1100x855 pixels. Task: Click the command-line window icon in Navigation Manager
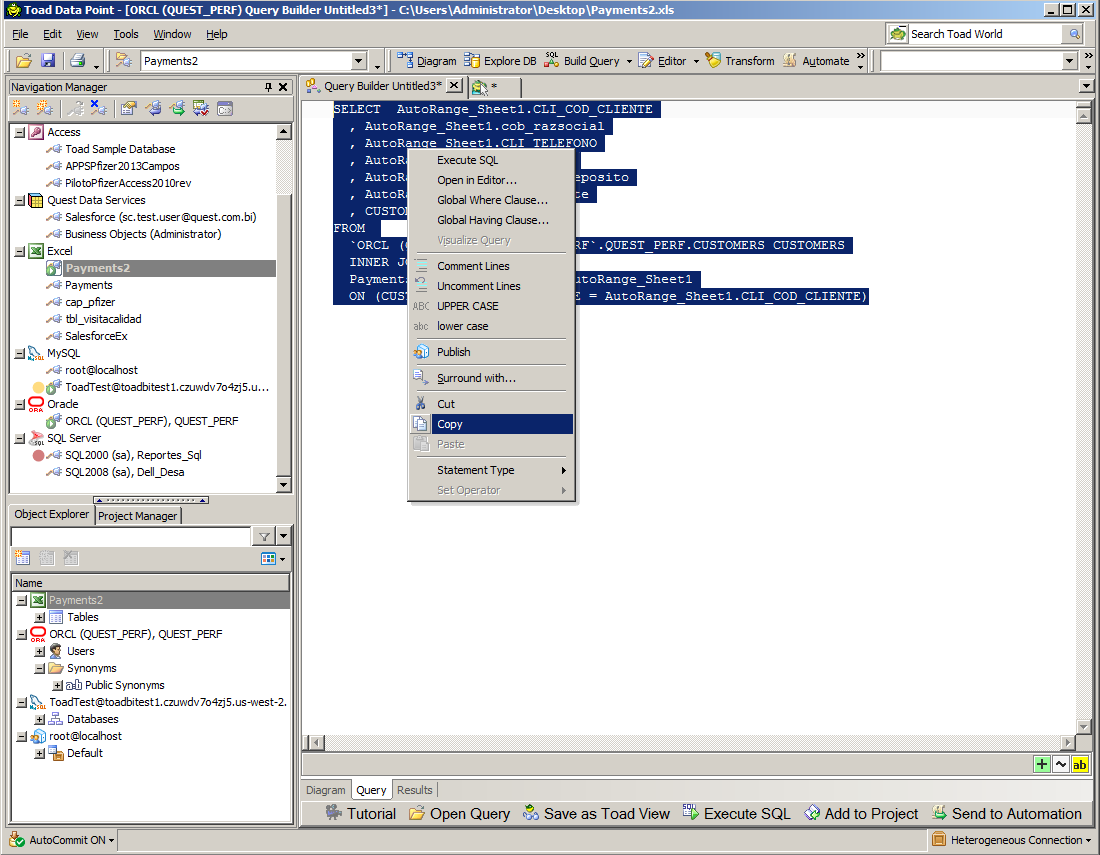point(224,108)
